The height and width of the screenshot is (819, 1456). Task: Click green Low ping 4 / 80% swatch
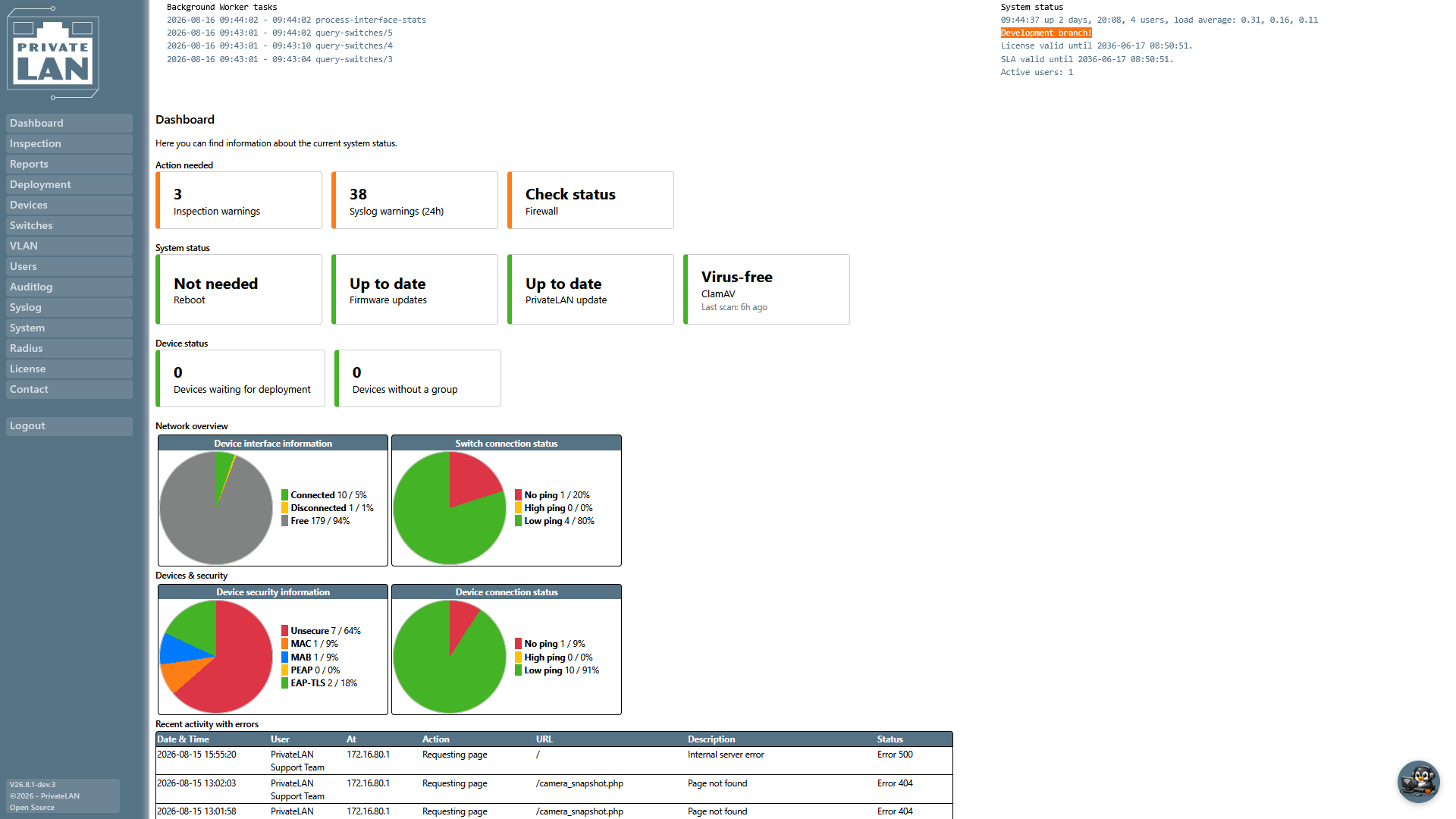(519, 521)
